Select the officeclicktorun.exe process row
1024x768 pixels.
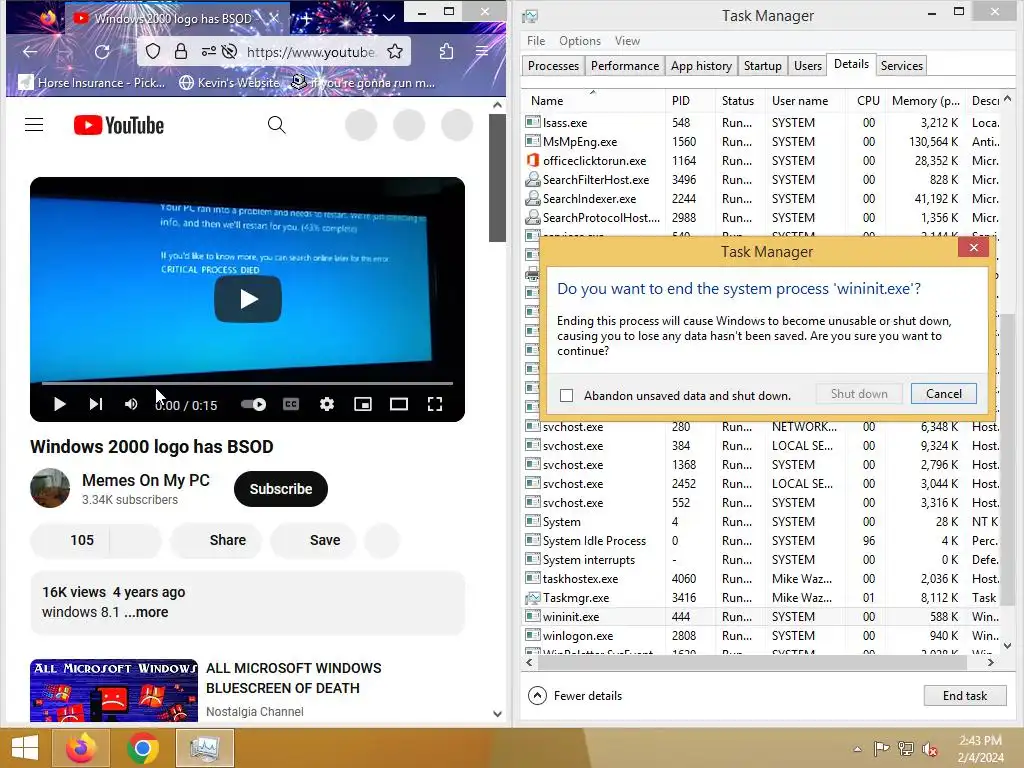click(x=761, y=161)
